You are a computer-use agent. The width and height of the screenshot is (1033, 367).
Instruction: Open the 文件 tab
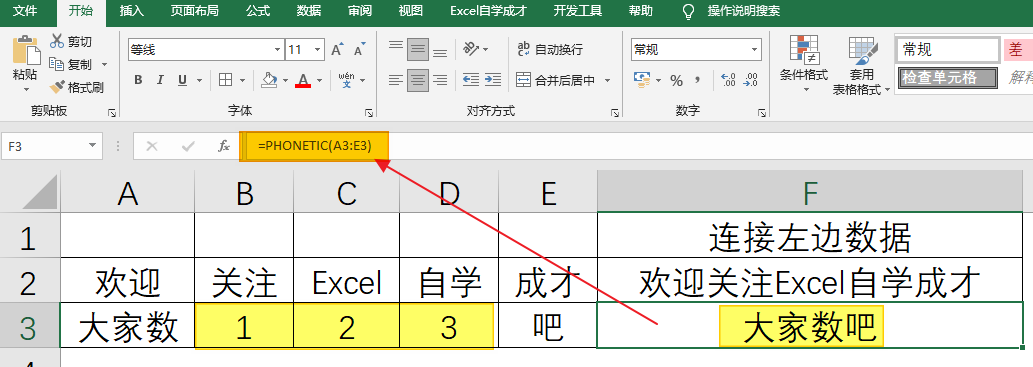click(25, 11)
